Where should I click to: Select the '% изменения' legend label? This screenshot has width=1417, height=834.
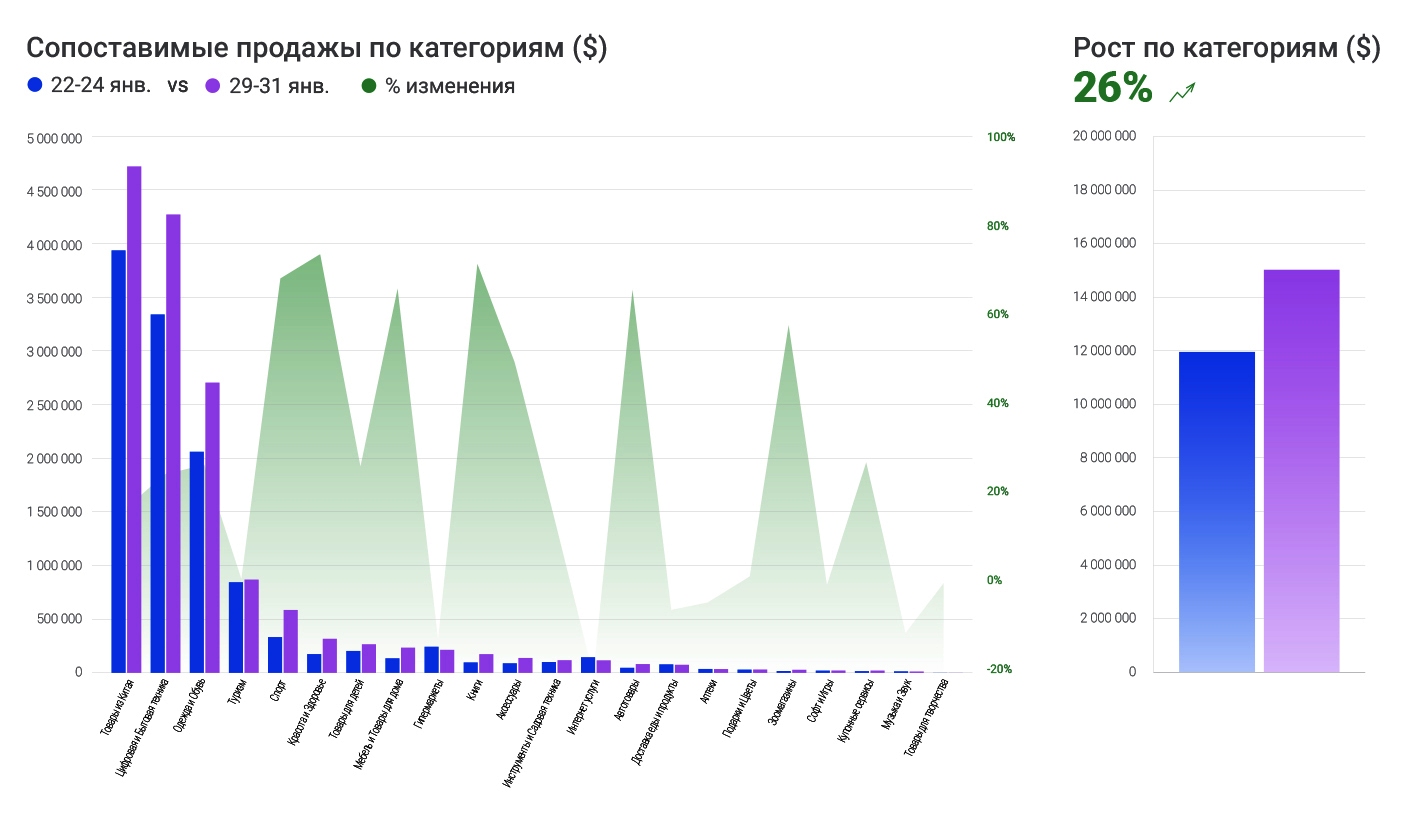450,86
